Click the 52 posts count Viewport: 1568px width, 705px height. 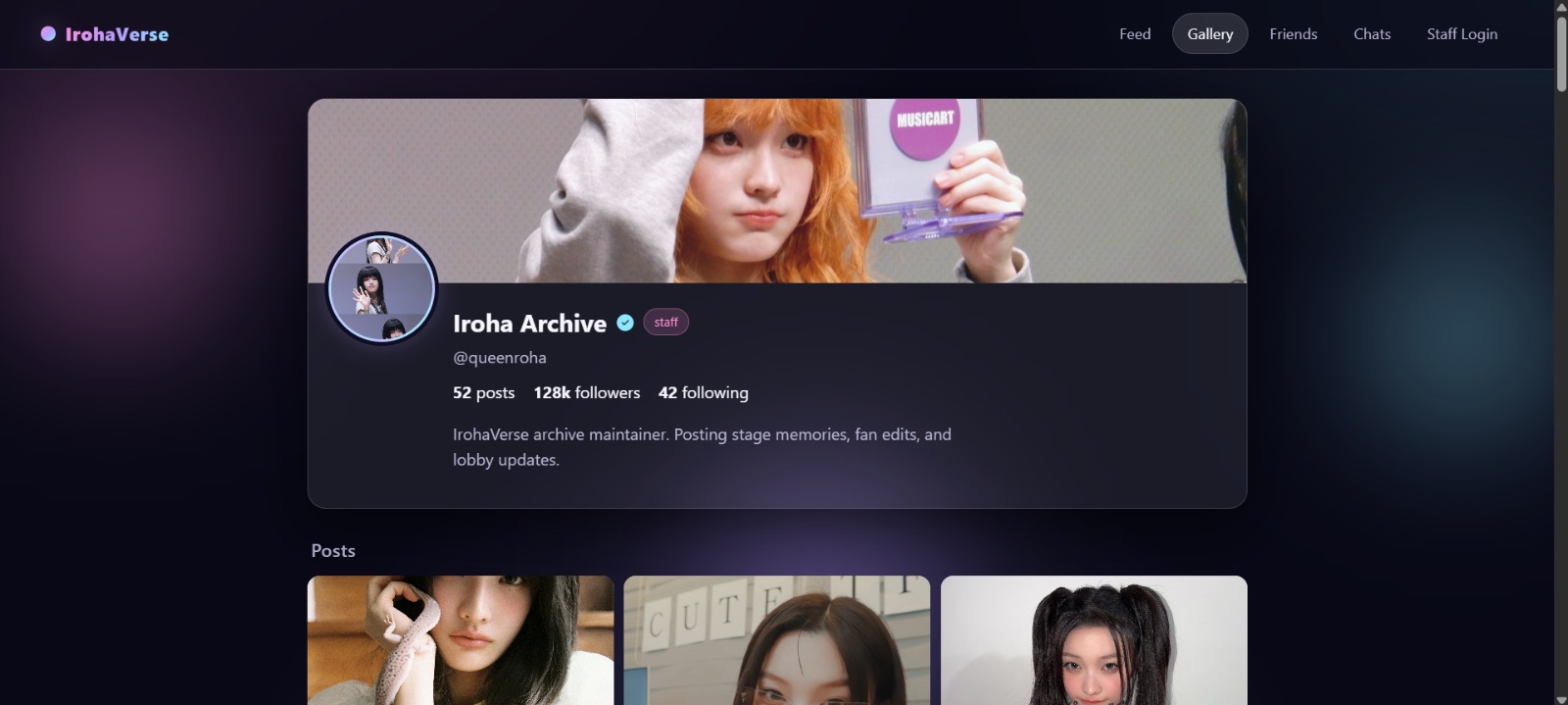tap(483, 392)
